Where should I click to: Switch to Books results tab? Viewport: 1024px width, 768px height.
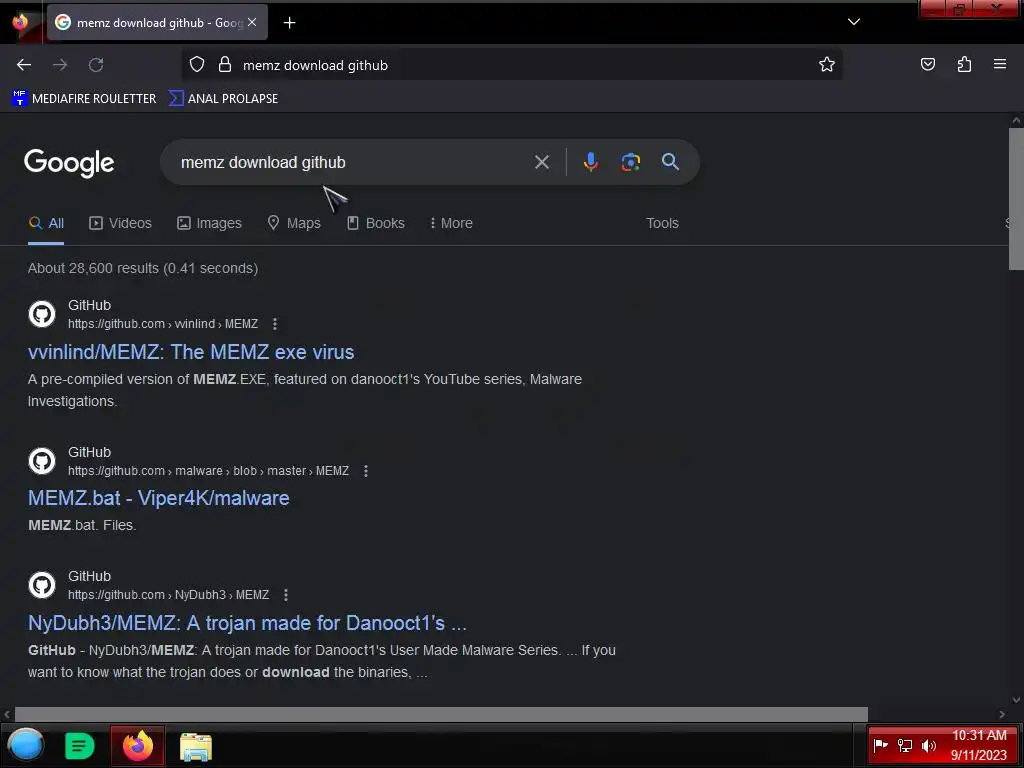376,223
